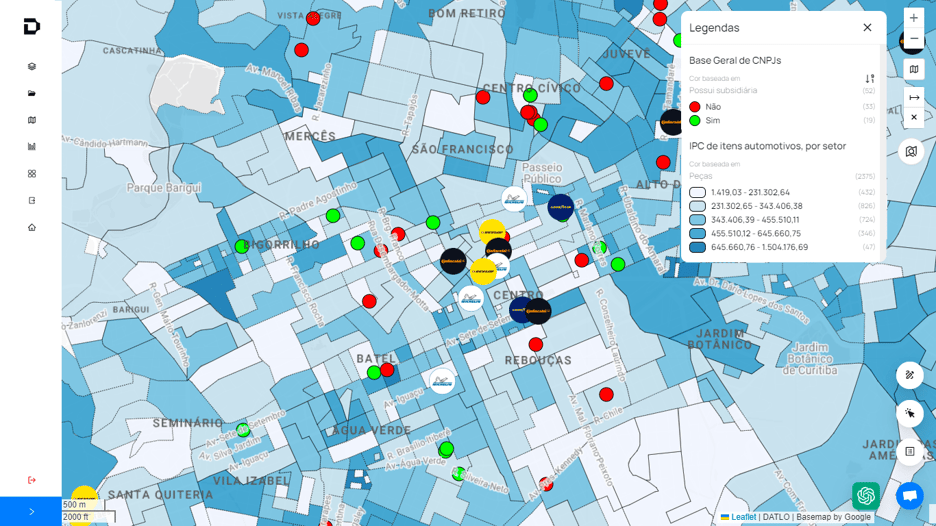This screenshot has width=936, height=526.
Task: Open the blue chat support bubble
Action: pyautogui.click(x=910, y=496)
